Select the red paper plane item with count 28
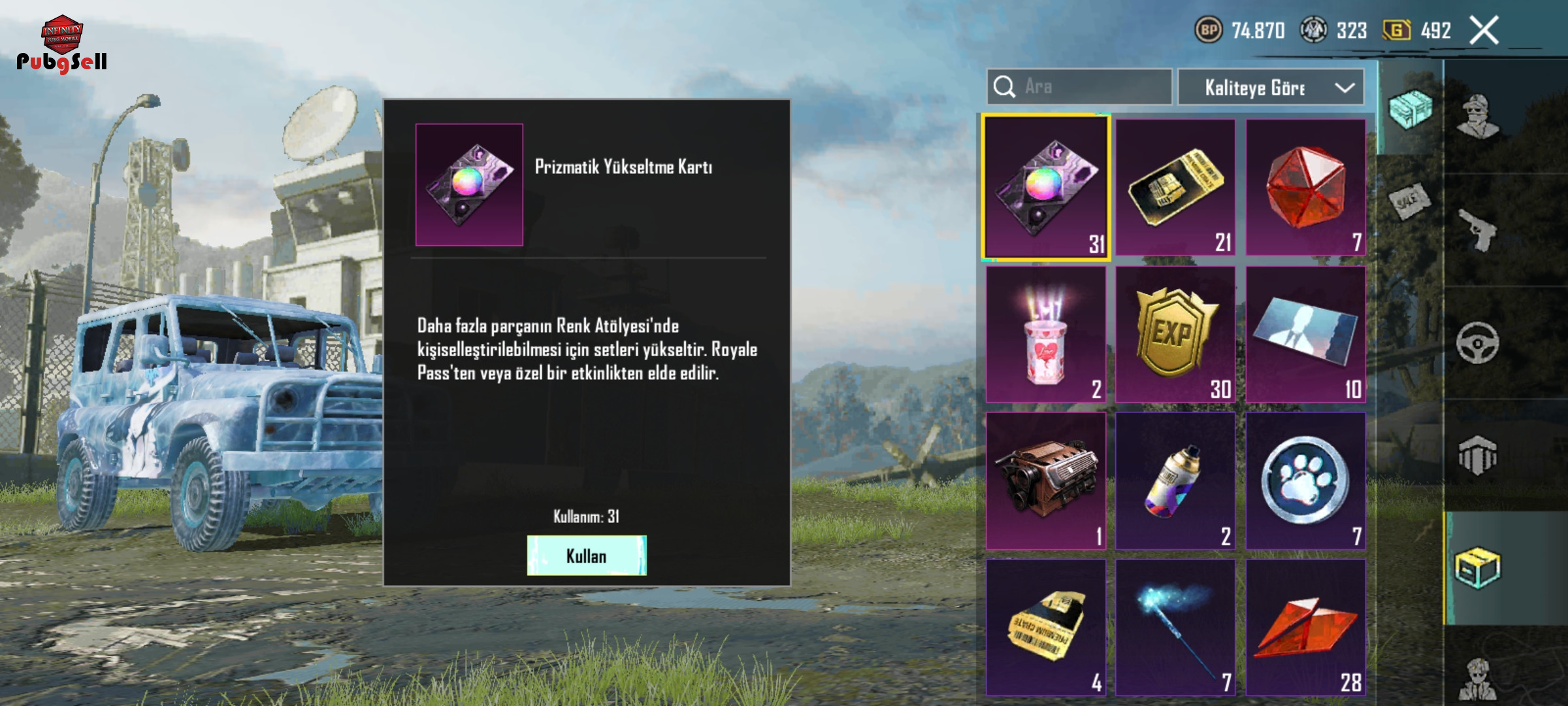 [x=1305, y=627]
